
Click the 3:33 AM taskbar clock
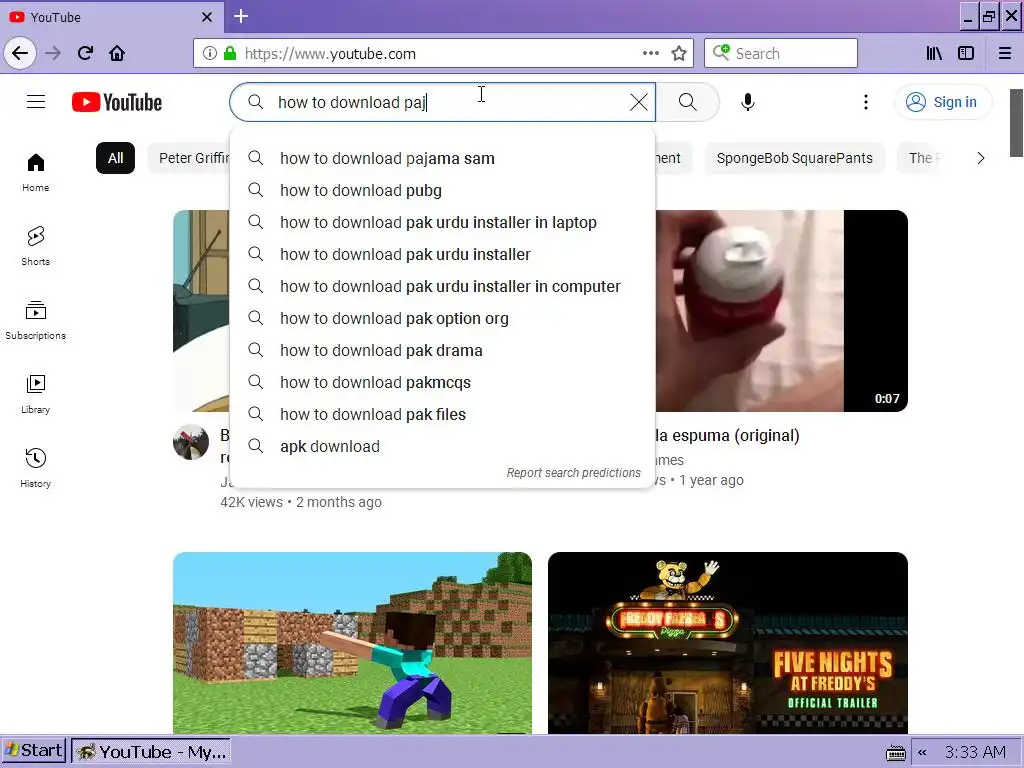coord(975,752)
